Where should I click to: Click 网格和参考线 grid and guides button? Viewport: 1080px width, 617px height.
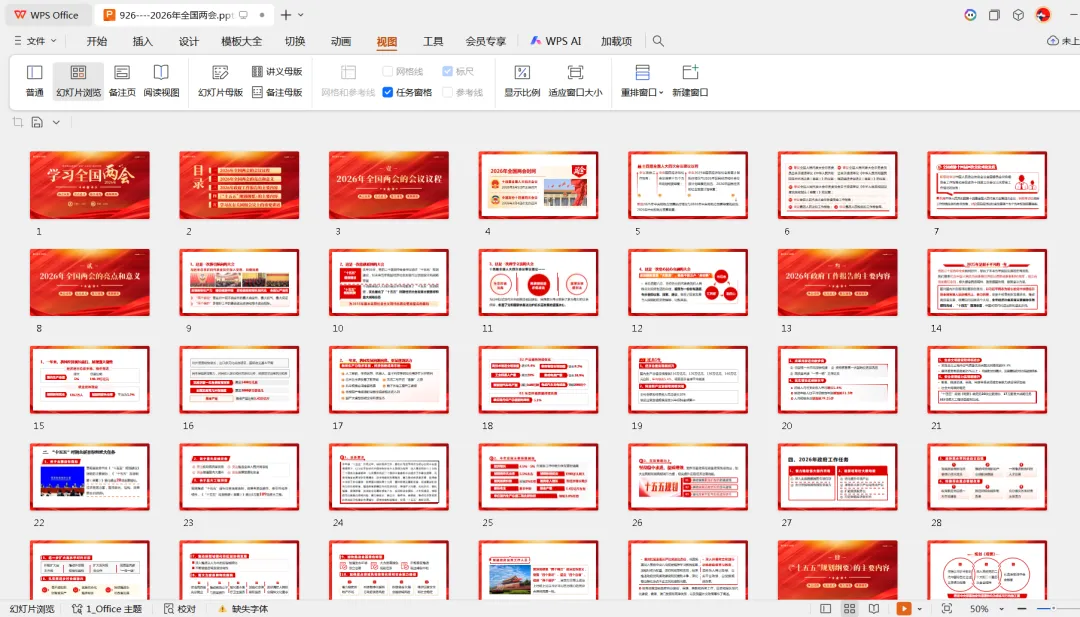coord(348,81)
